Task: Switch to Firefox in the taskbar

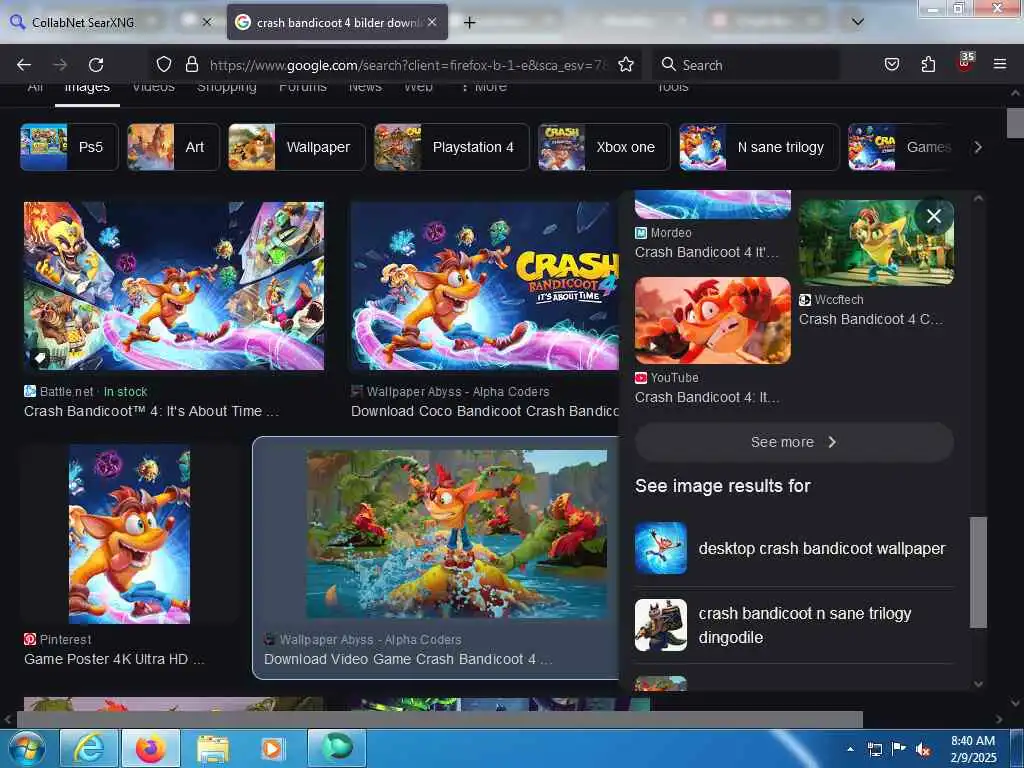Action: pyautogui.click(x=150, y=748)
